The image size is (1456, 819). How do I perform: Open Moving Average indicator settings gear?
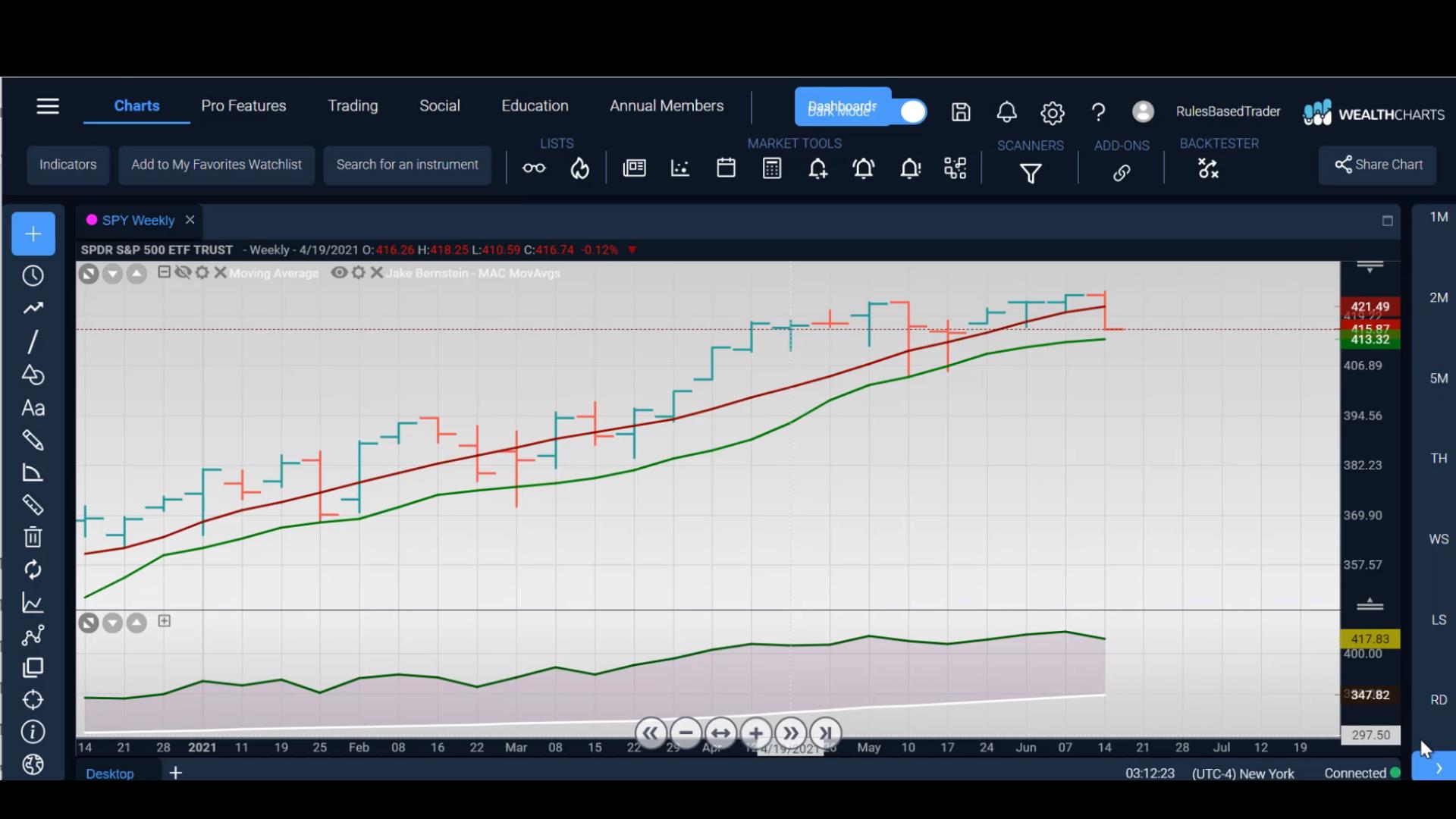[202, 272]
